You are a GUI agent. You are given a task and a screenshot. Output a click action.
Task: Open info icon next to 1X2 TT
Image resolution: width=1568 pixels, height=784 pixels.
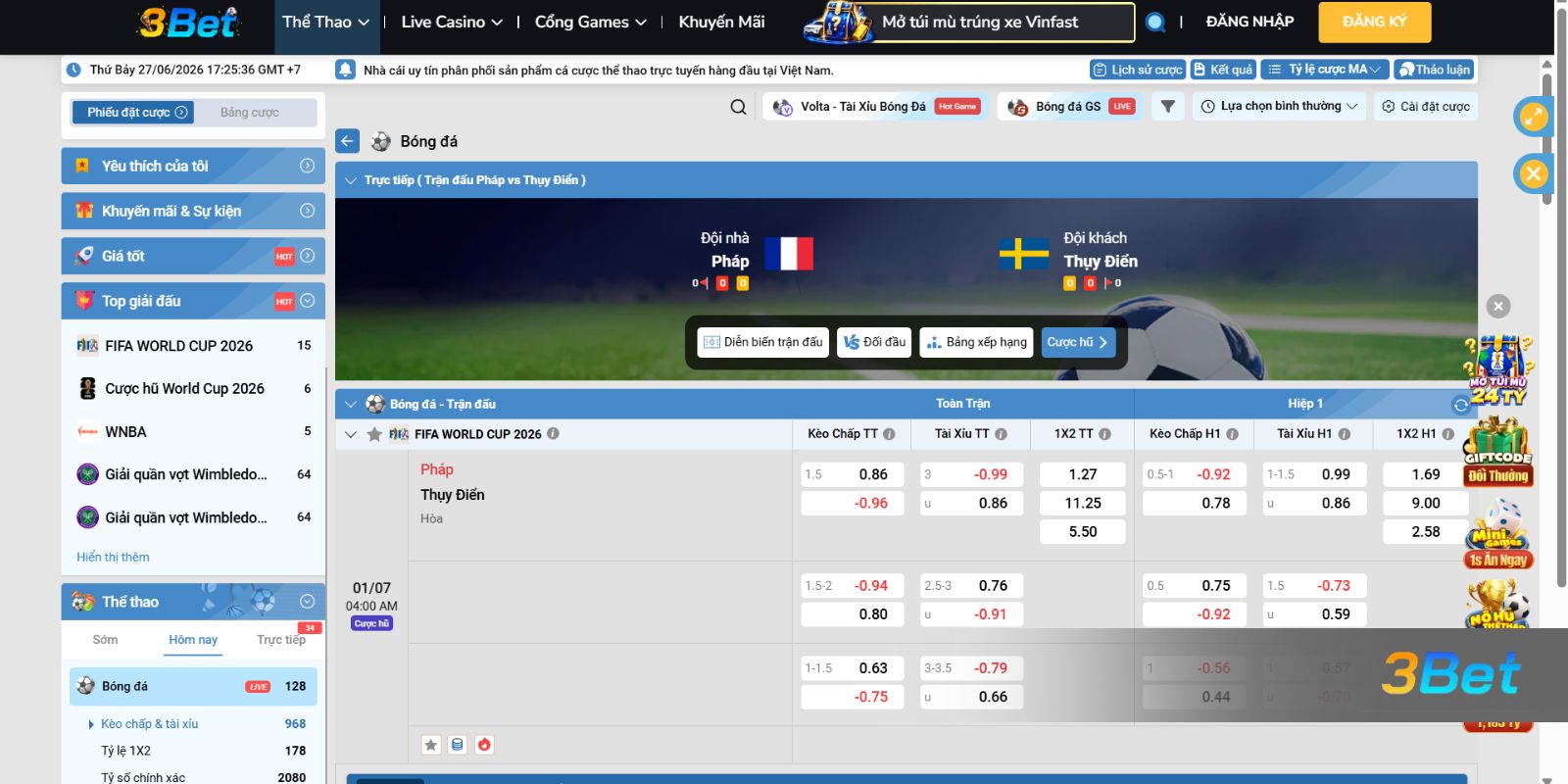pyautogui.click(x=1104, y=434)
